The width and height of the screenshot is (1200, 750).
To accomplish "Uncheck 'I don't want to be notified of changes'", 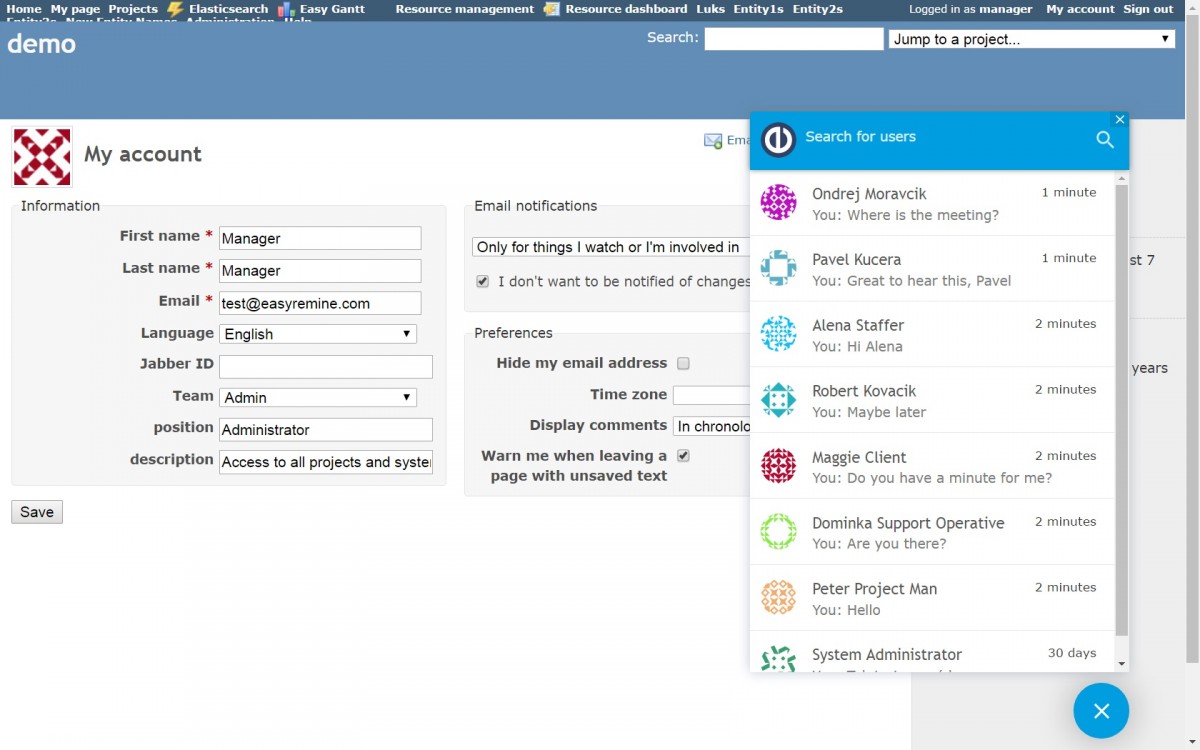I will point(483,281).
